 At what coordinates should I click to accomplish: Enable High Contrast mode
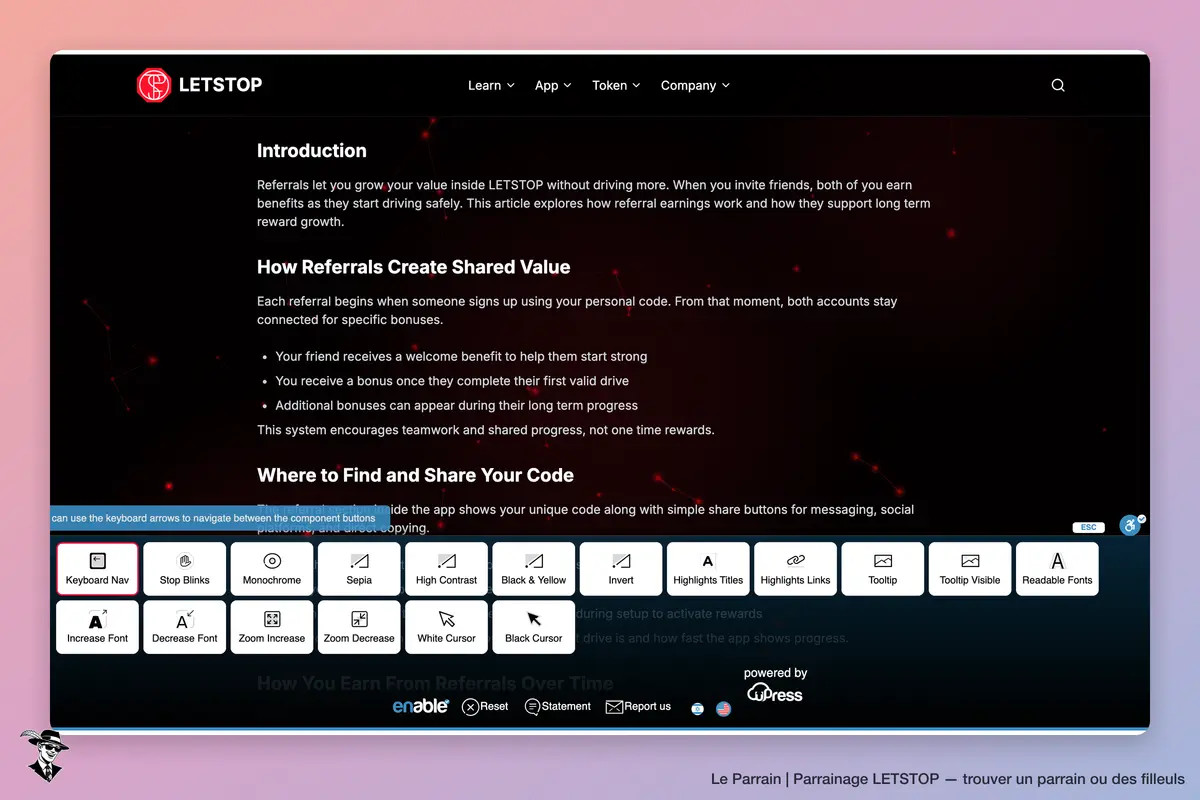click(x=446, y=569)
